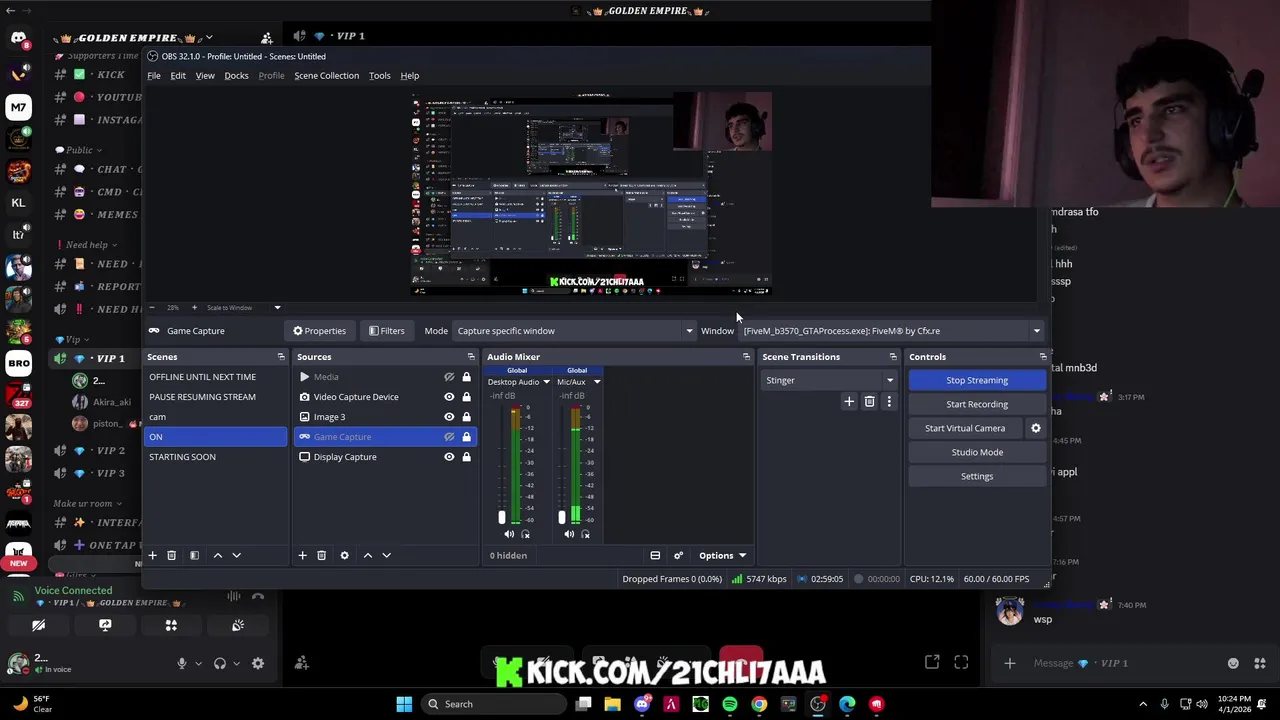Mute Desktop Audio speaker icon
The image size is (1280, 720).
click(x=509, y=534)
